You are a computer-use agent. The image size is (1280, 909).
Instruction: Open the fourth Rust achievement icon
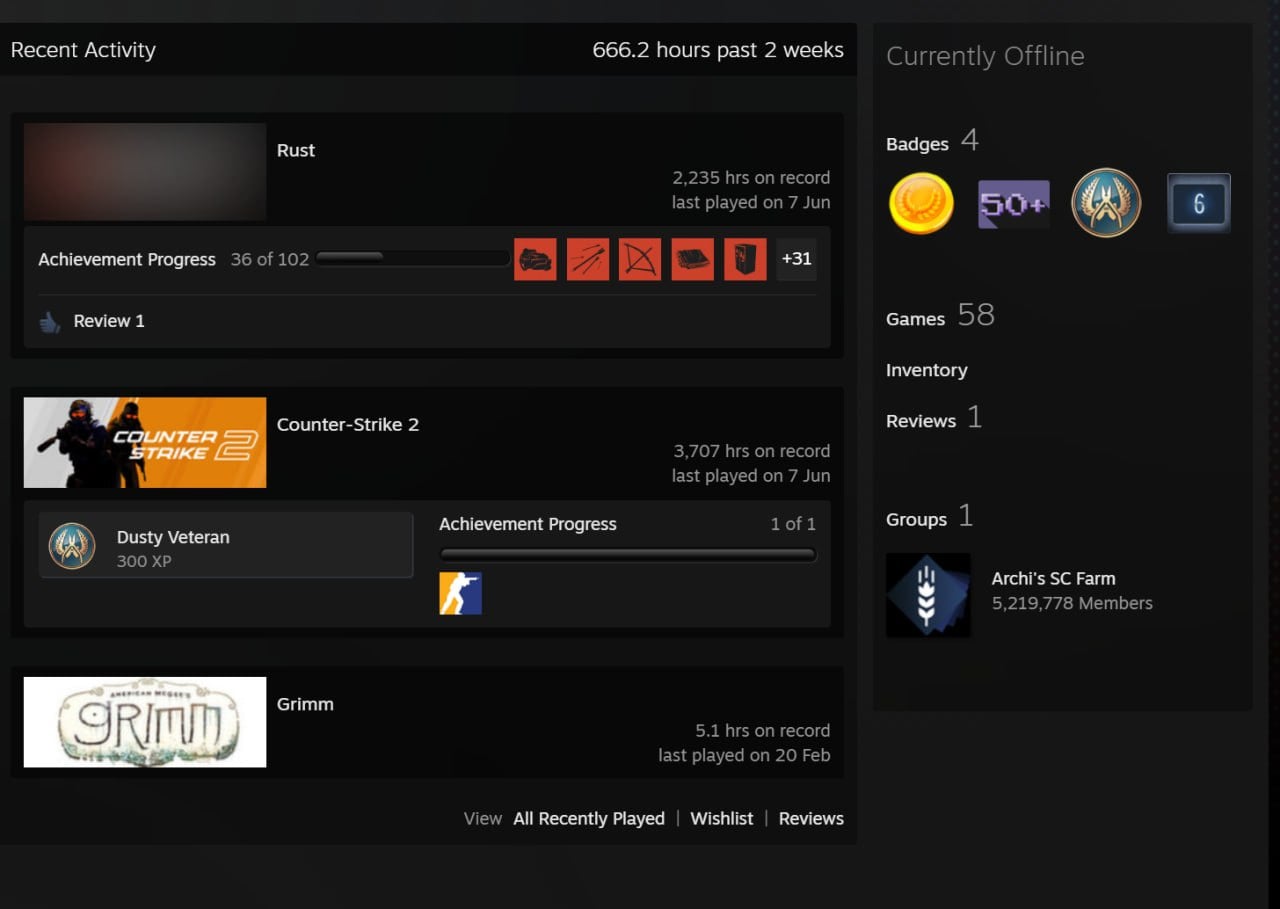click(x=693, y=259)
